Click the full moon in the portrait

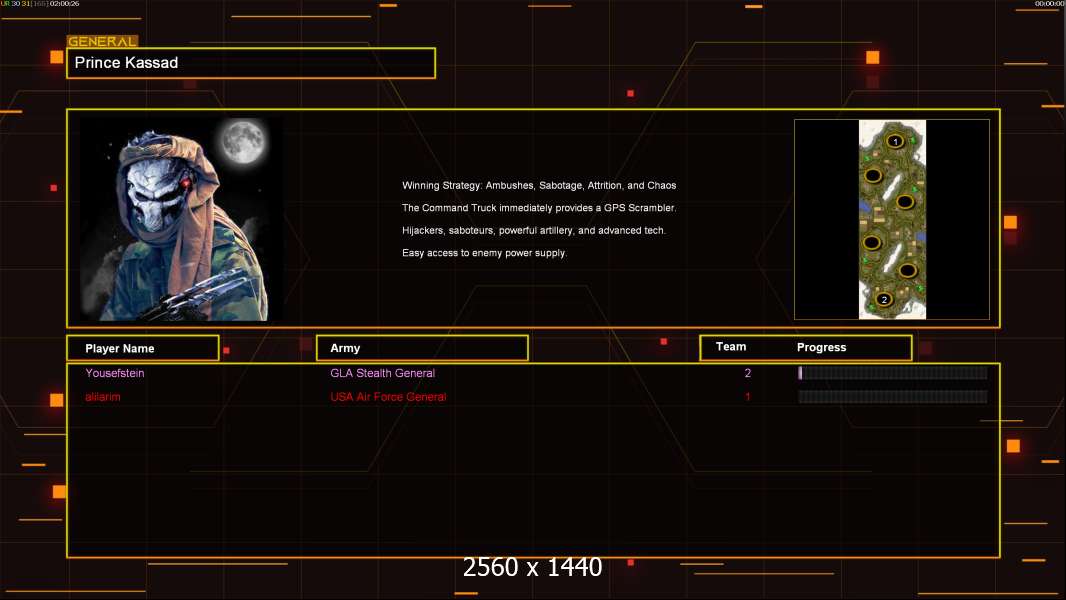tap(243, 140)
